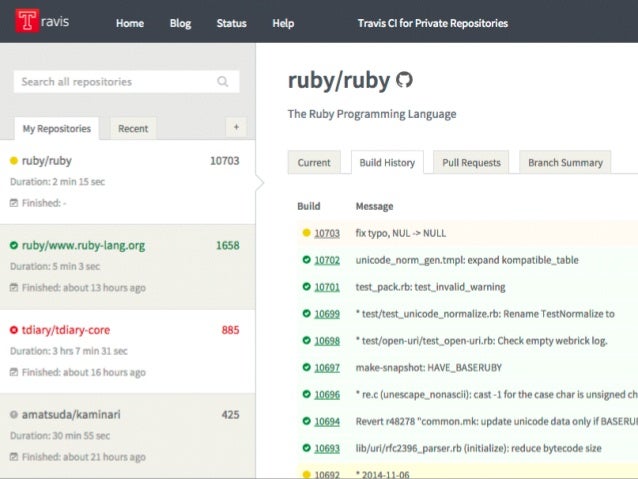Click message 'fix typo, NUL -> NULL'
Screen dimensions: 638x479
tap(401, 233)
